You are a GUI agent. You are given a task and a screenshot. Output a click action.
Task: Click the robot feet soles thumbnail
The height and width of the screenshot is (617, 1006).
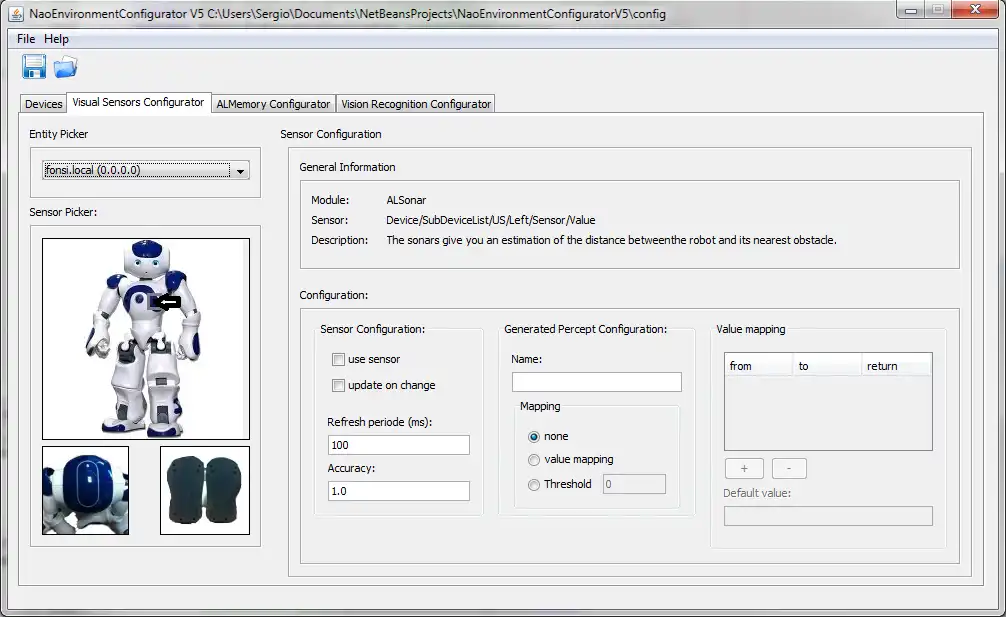pyautogui.click(x=205, y=491)
